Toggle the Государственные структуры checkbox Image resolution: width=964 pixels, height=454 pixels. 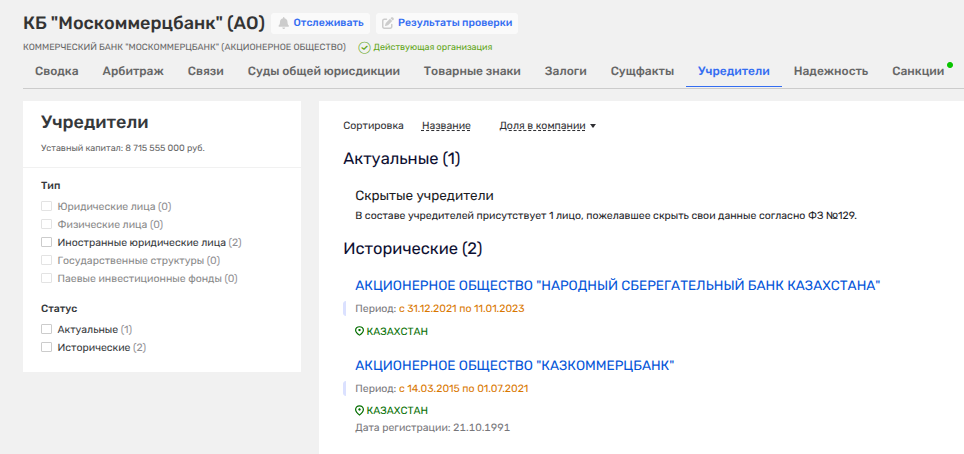(x=46, y=260)
